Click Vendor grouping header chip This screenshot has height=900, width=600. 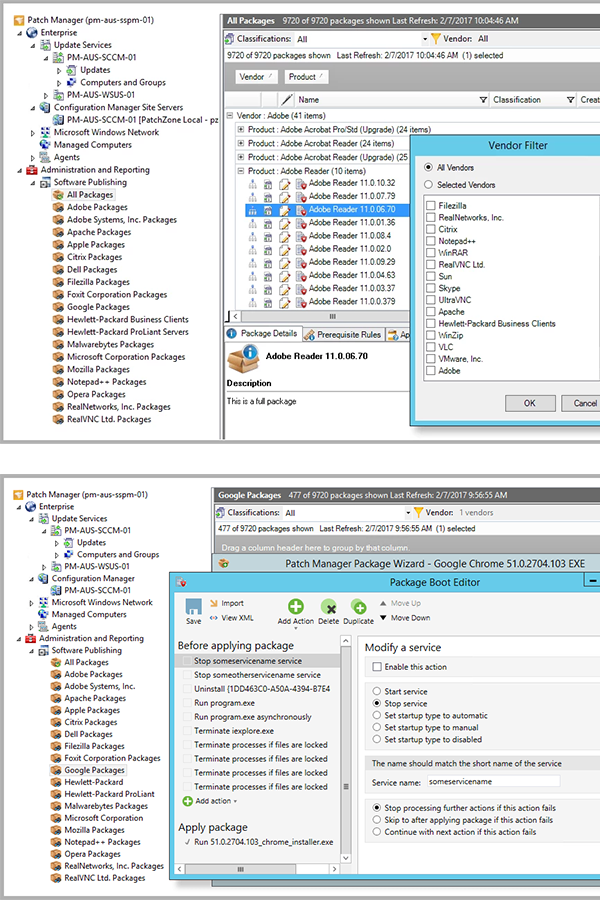(256, 77)
